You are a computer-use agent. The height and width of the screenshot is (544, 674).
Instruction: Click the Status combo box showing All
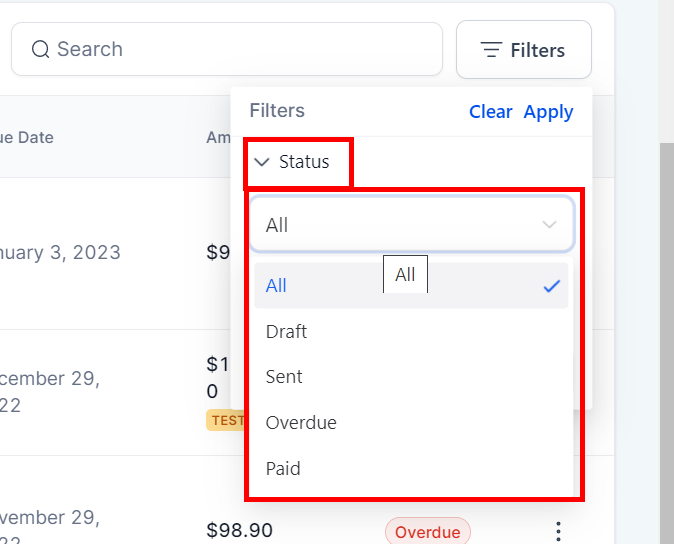click(400, 225)
